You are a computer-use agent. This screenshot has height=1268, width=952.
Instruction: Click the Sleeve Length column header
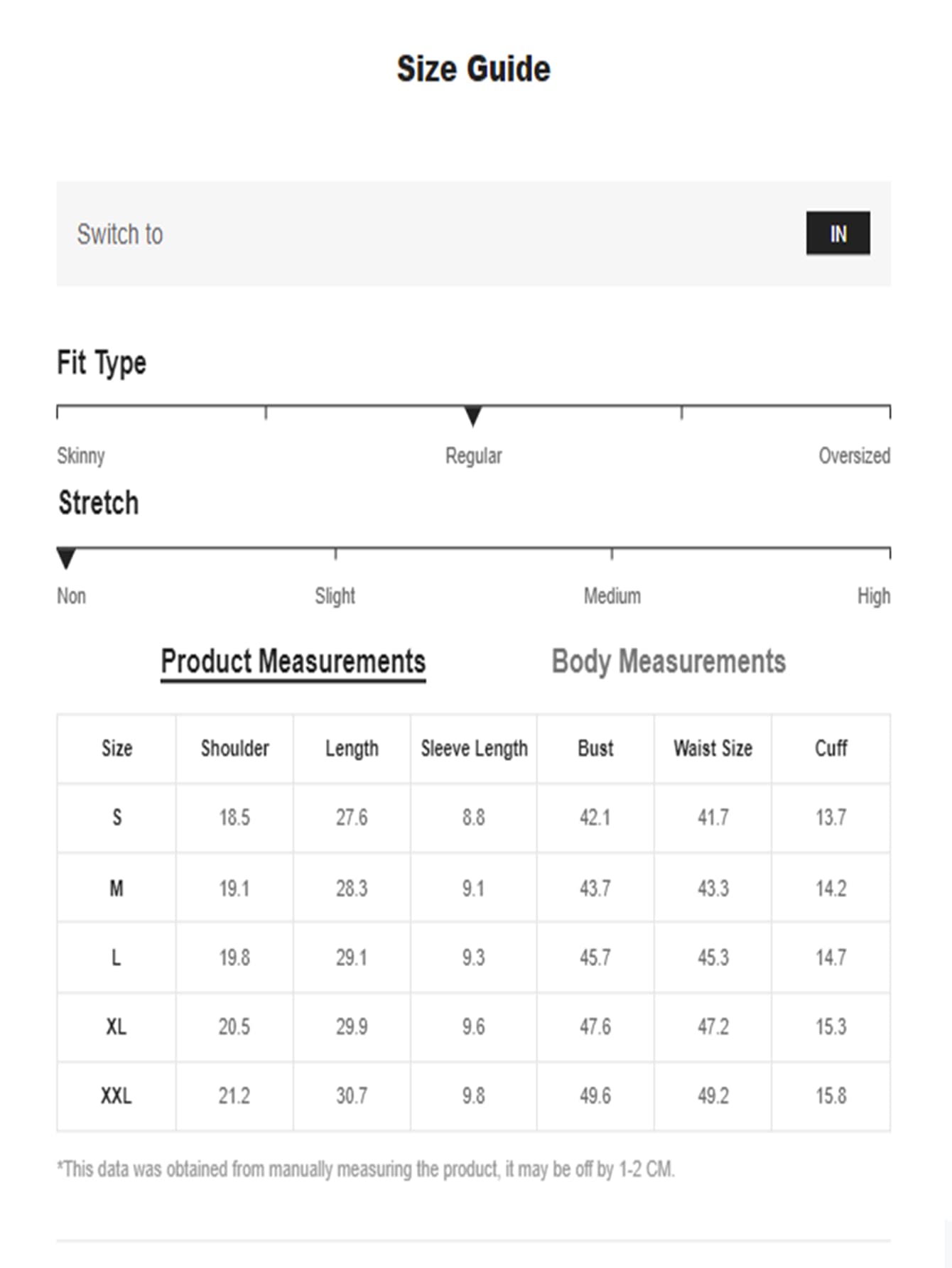[x=474, y=749]
